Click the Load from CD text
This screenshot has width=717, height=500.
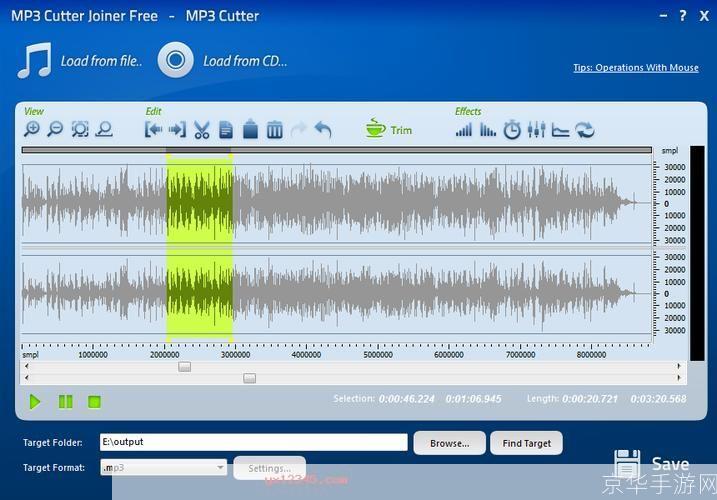pyautogui.click(x=245, y=61)
